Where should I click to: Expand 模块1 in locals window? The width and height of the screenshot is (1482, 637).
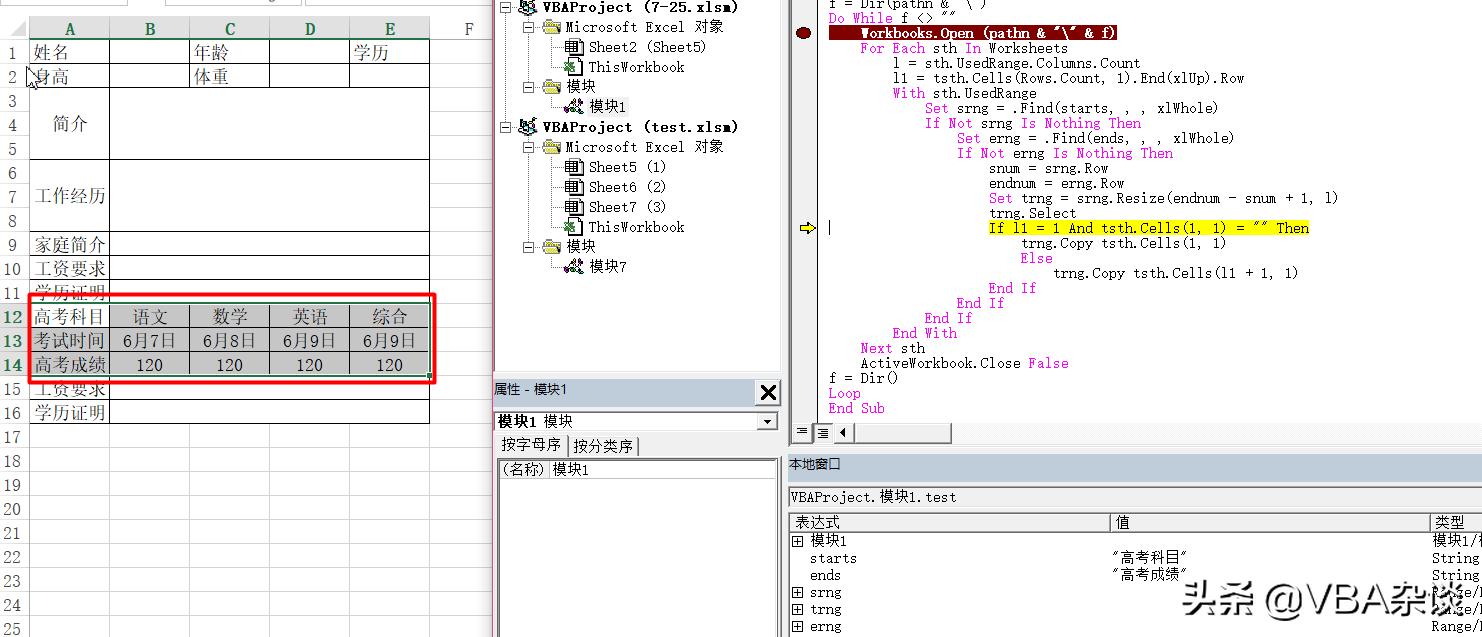(x=797, y=541)
